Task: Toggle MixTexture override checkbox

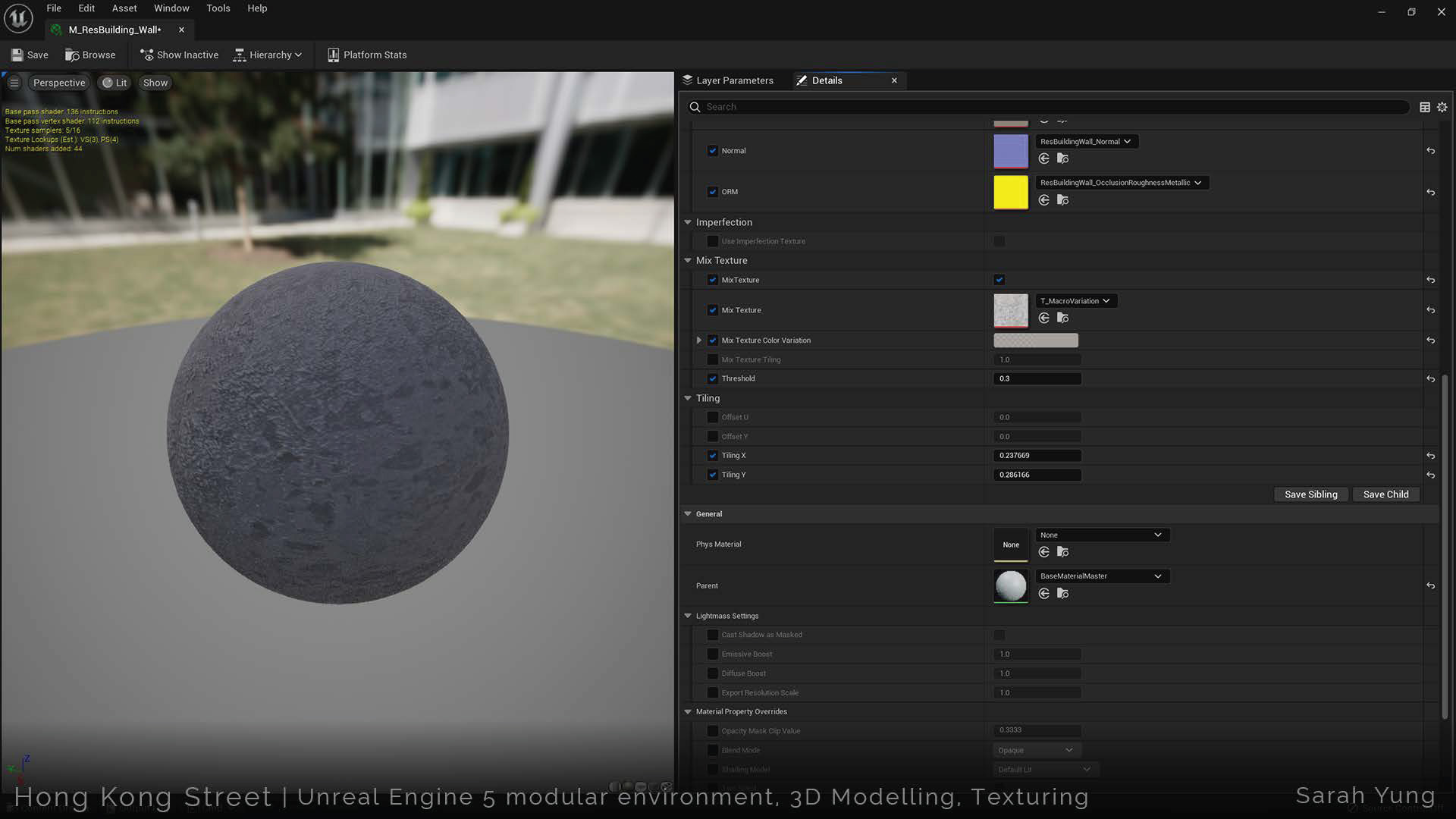Action: 713,280
